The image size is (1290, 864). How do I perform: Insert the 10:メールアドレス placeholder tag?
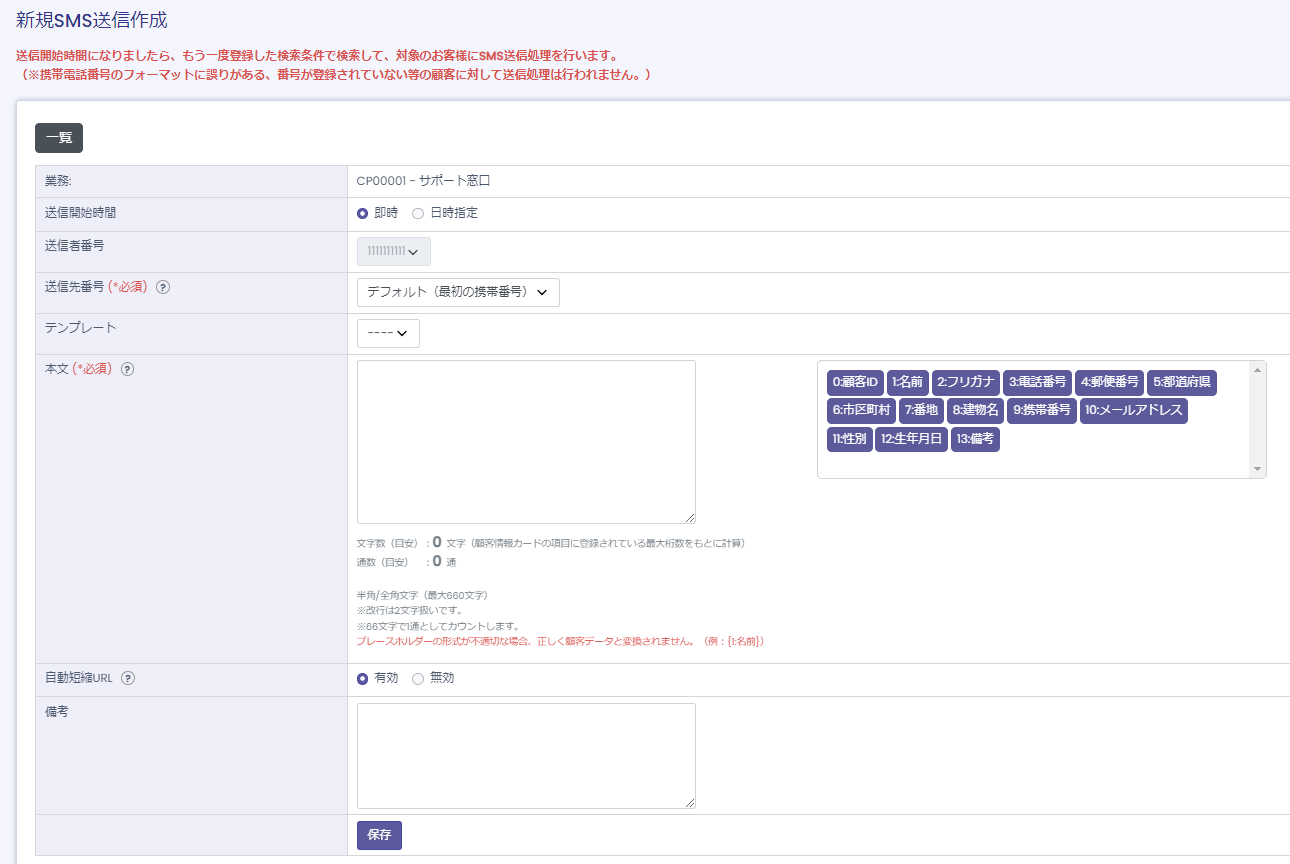[x=1133, y=410]
